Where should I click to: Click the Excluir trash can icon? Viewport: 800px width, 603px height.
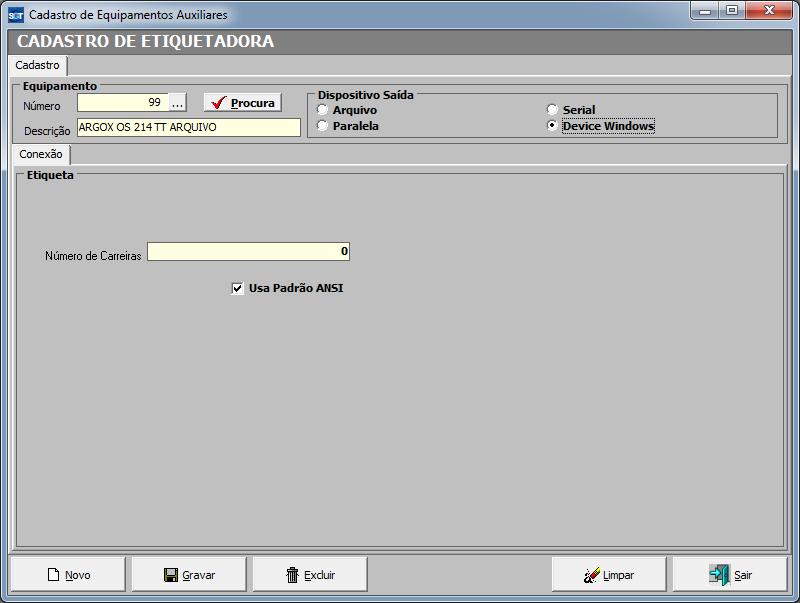(x=292, y=575)
